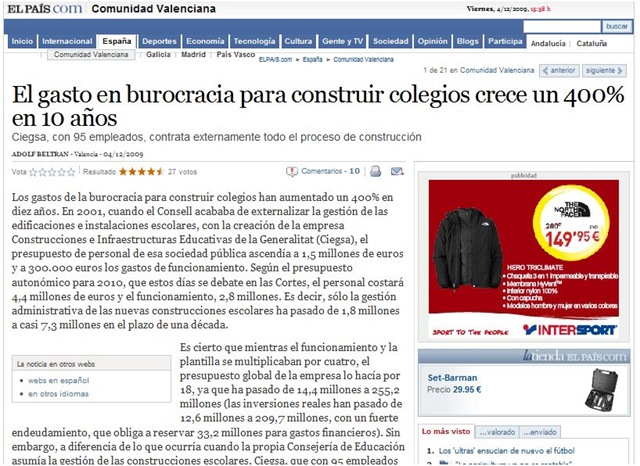Go to next article with siguiente
The width and height of the screenshot is (640, 466).
coord(604,71)
